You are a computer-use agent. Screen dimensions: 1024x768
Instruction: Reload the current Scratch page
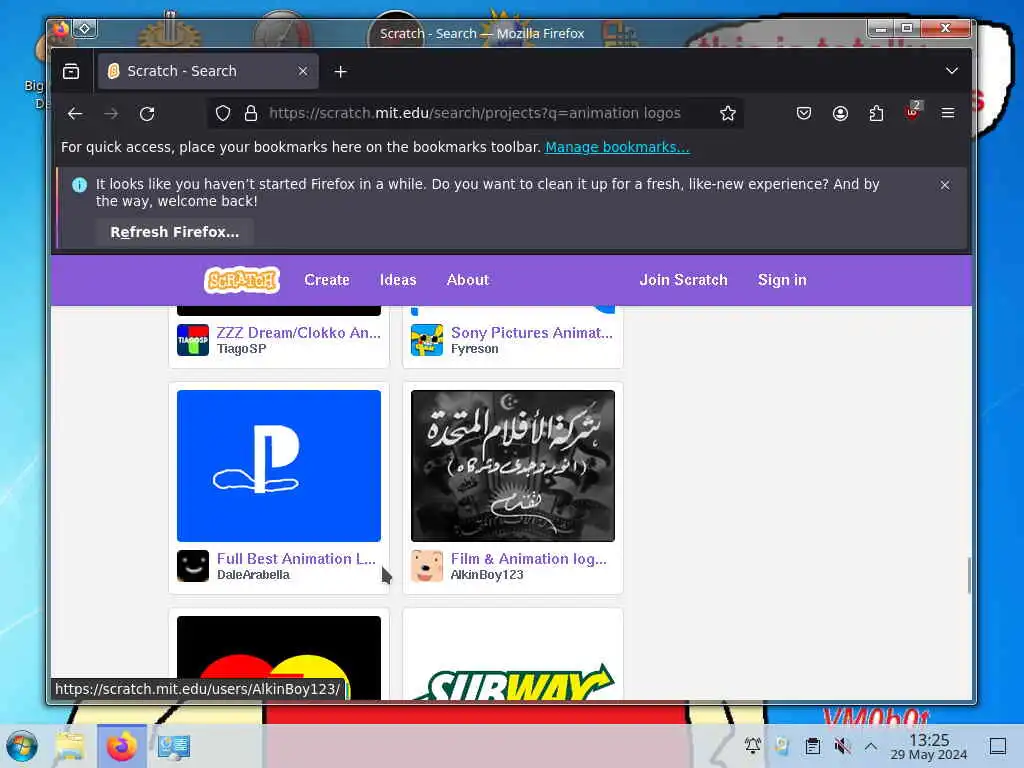click(x=147, y=114)
